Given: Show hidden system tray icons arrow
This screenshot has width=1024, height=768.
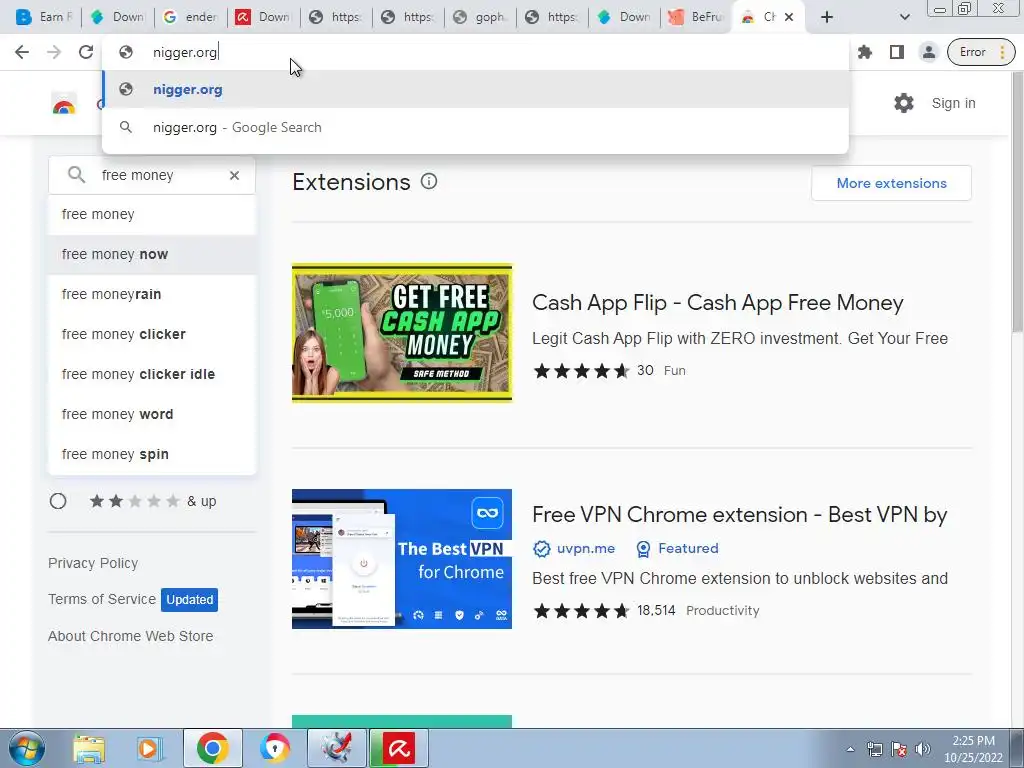Looking at the screenshot, I should (850, 749).
